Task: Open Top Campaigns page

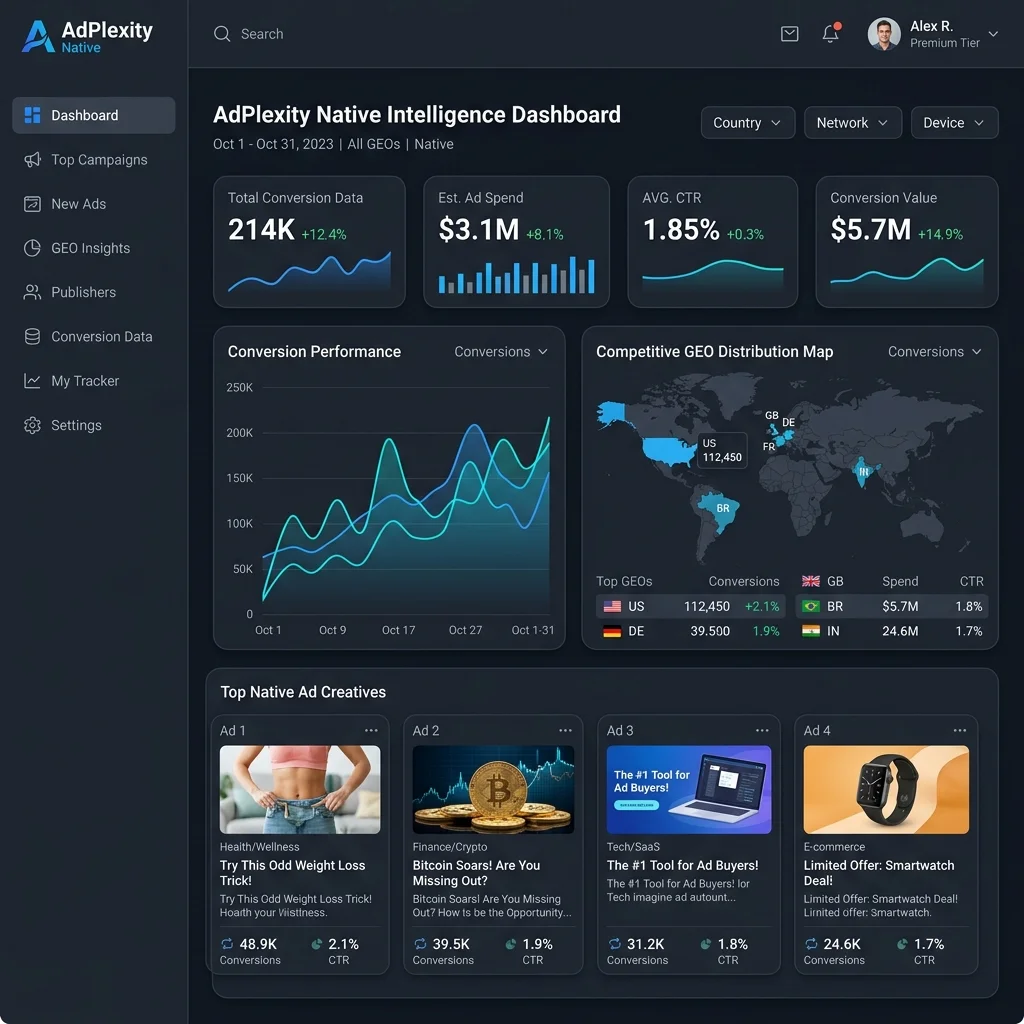Action: tap(93, 159)
